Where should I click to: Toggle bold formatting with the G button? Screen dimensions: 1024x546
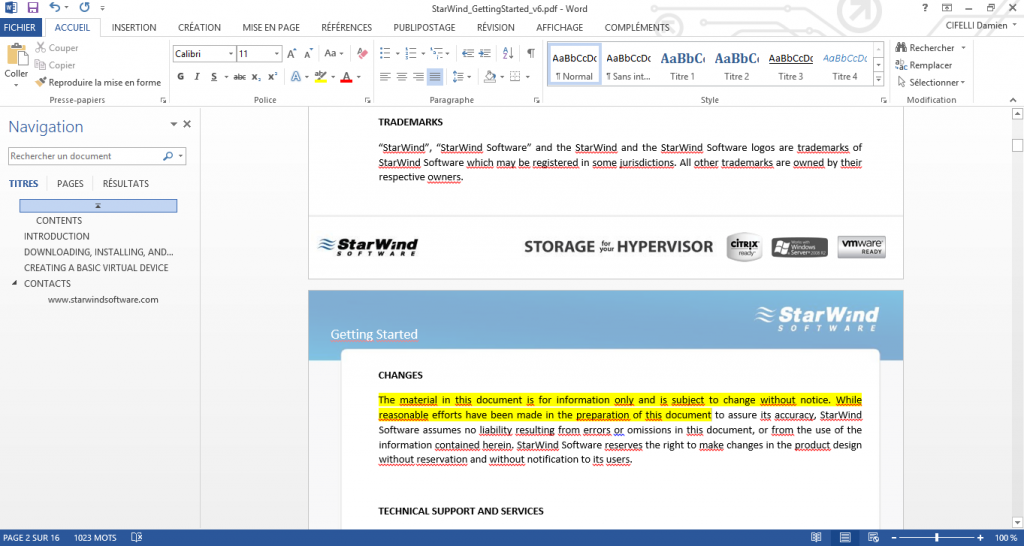[180, 77]
